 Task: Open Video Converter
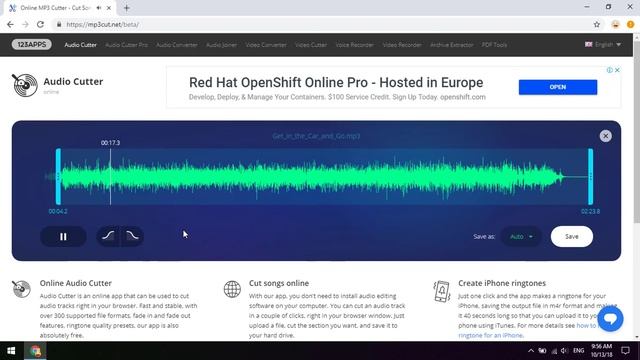pos(266,45)
